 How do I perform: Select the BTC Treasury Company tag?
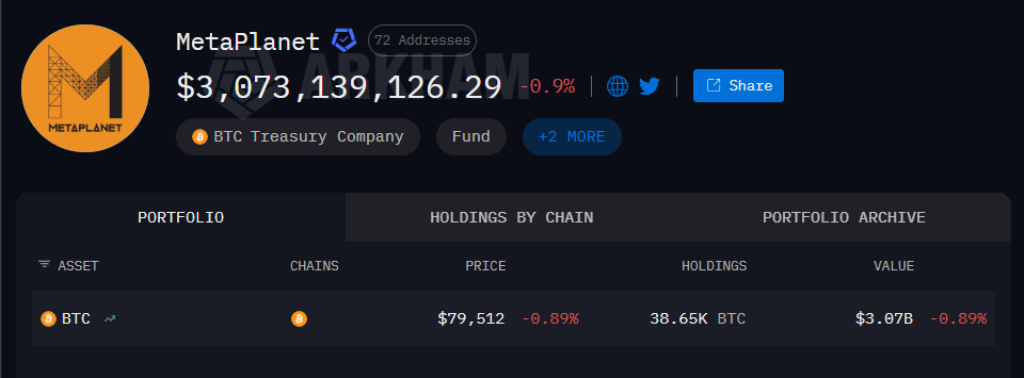pyautogui.click(x=298, y=137)
